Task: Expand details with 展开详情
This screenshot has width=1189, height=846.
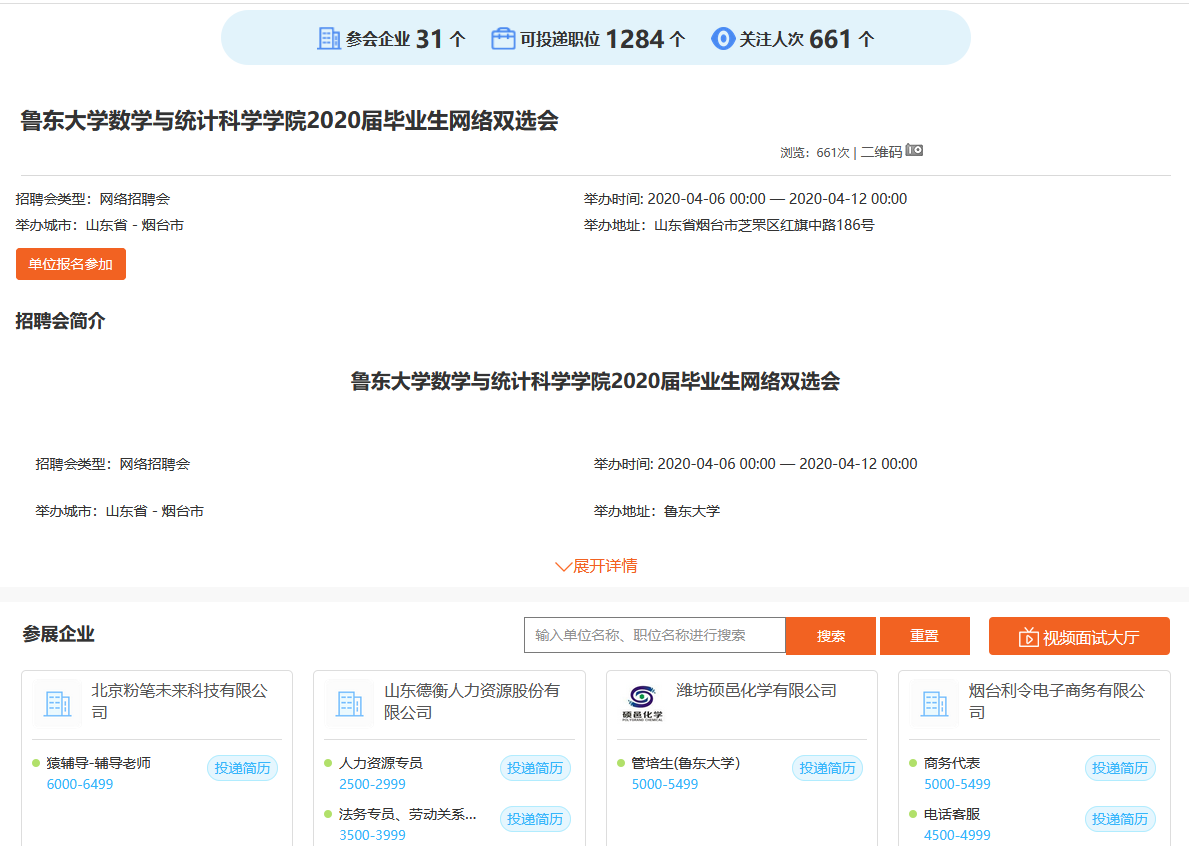Action: click(596, 566)
